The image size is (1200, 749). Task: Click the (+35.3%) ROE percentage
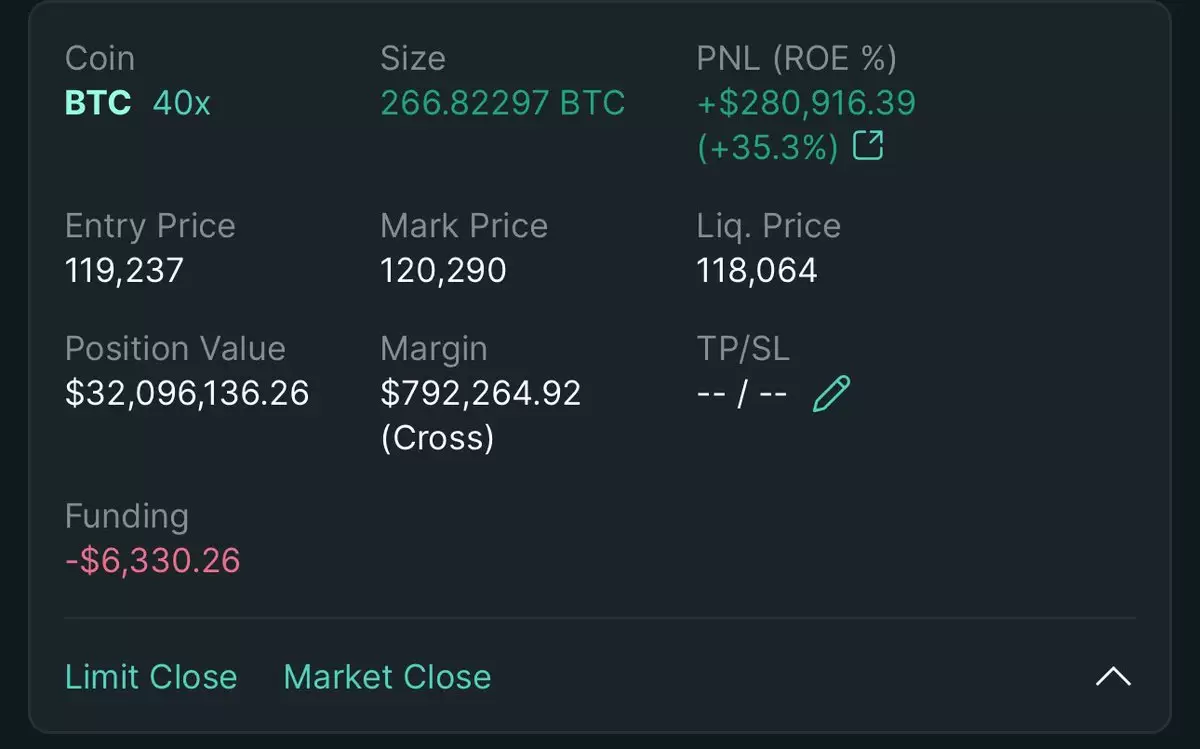pos(767,148)
